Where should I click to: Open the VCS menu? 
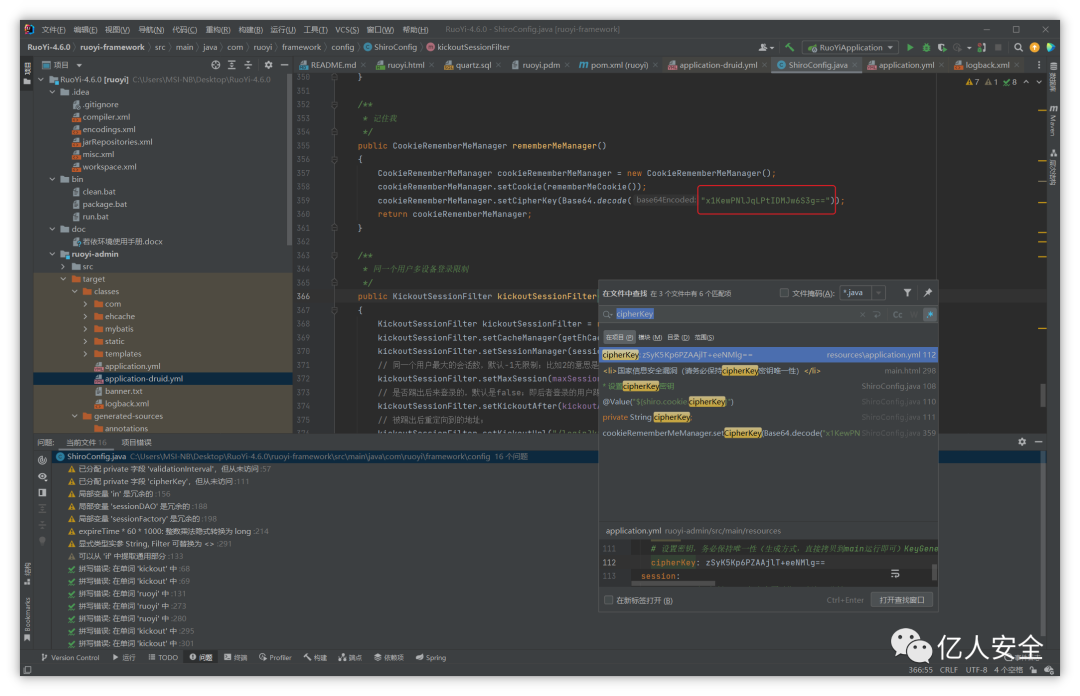pyautogui.click(x=346, y=30)
